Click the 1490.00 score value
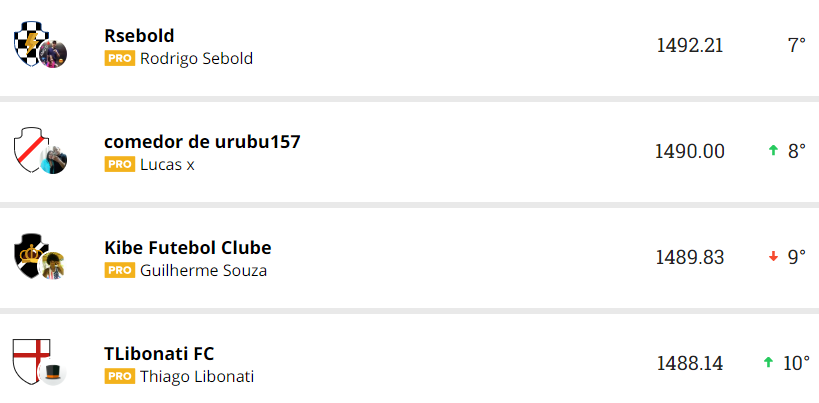 tap(689, 151)
